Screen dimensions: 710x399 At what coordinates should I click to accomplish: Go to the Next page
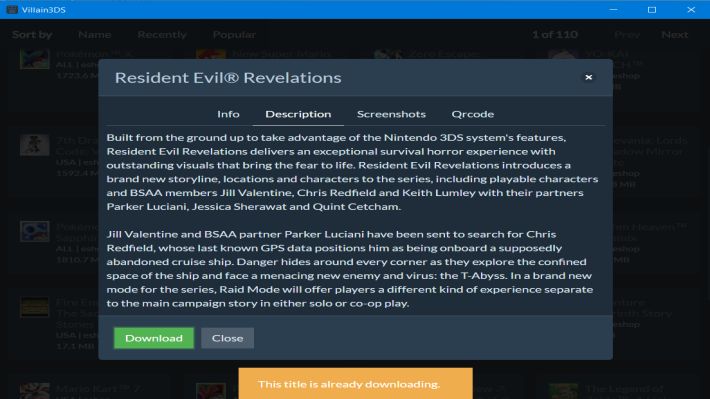tap(674, 34)
